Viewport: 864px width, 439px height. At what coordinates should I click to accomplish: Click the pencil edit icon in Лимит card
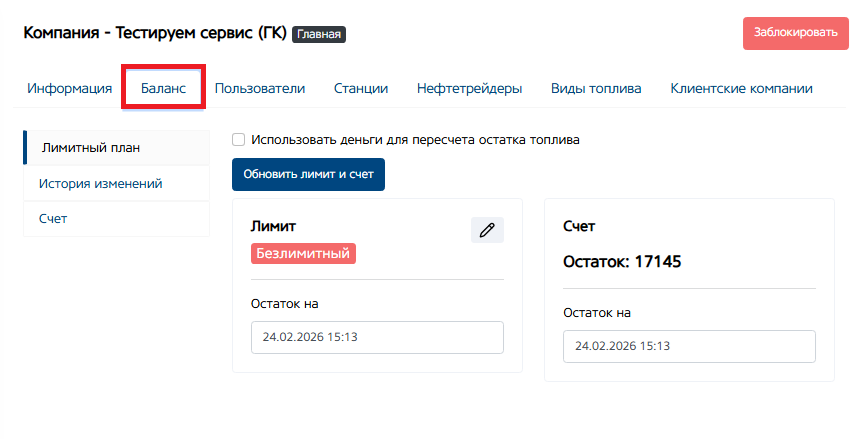tap(487, 230)
